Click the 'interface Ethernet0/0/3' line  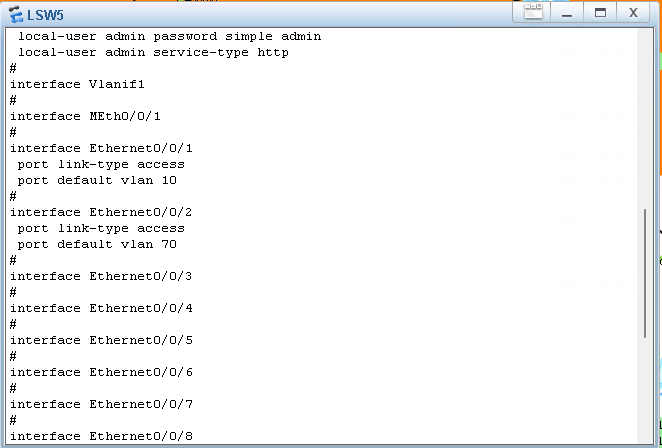[101, 276]
